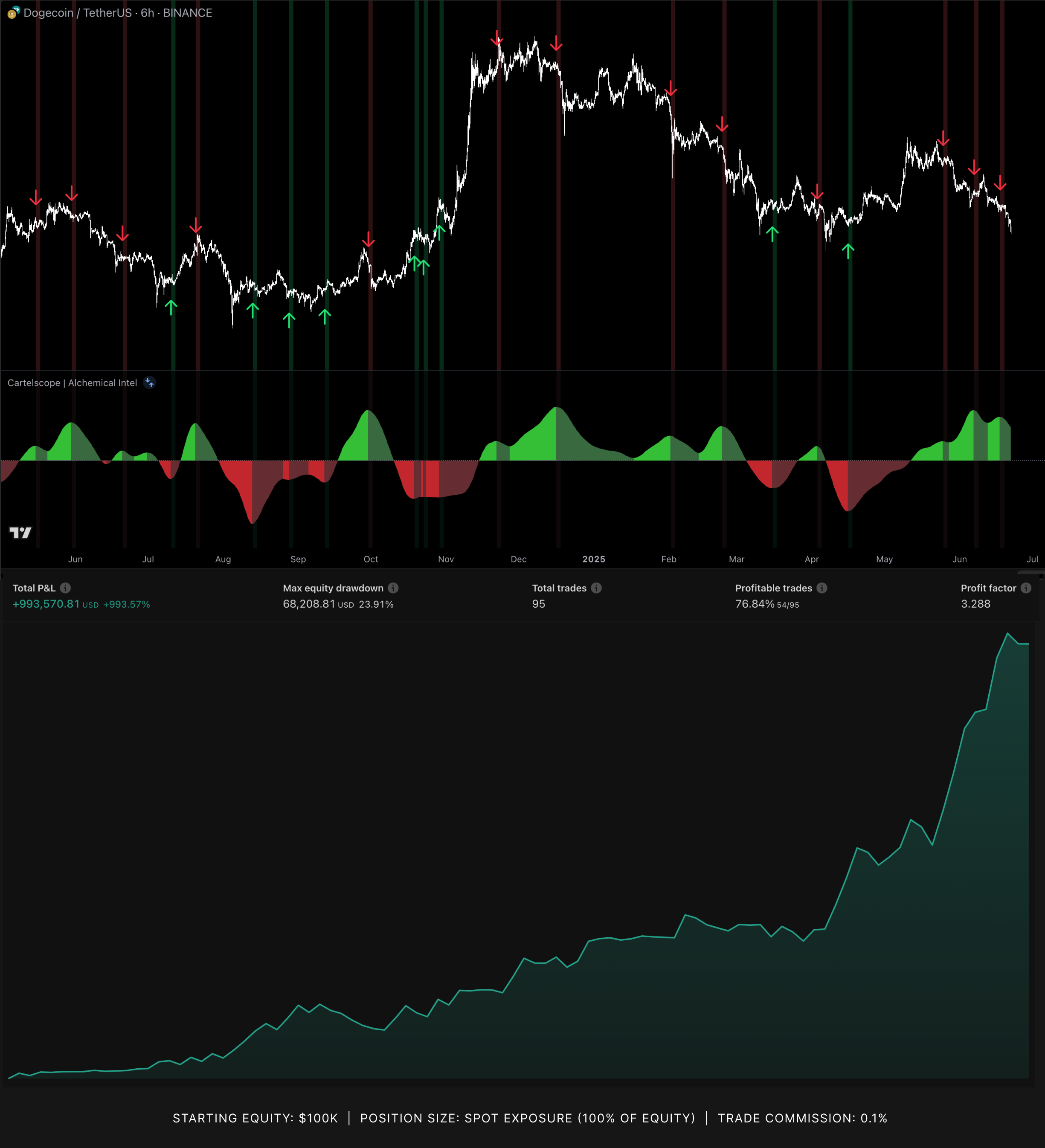The height and width of the screenshot is (1148, 1045).
Task: Open the Dogecoin / TetherUS symbol title
Action: pos(118,12)
